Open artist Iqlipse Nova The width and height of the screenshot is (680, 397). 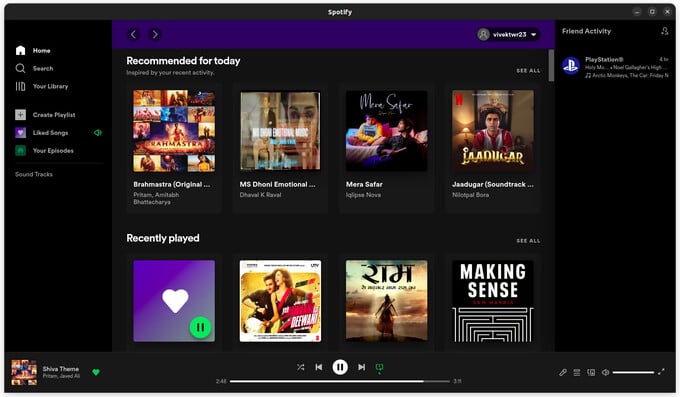[363, 195]
